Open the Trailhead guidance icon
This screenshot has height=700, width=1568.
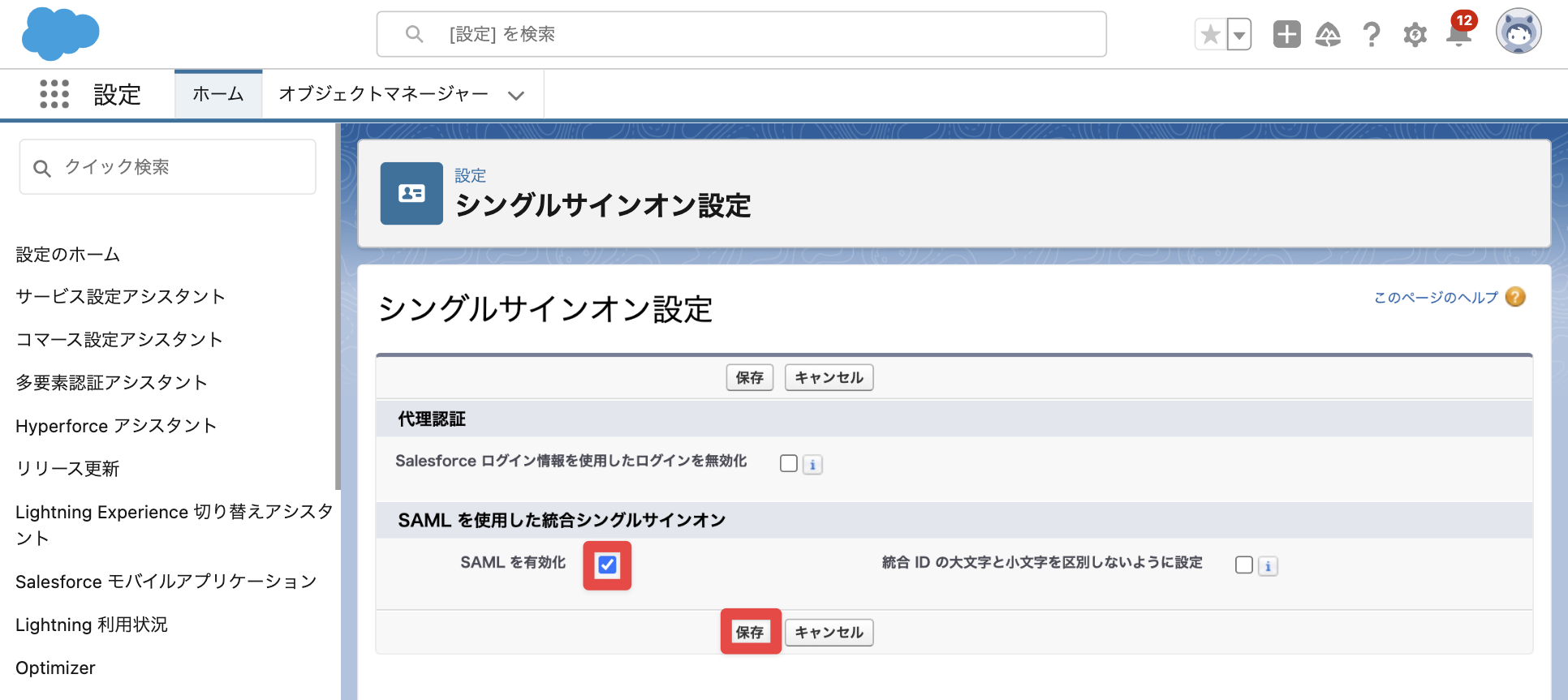coord(1328,34)
